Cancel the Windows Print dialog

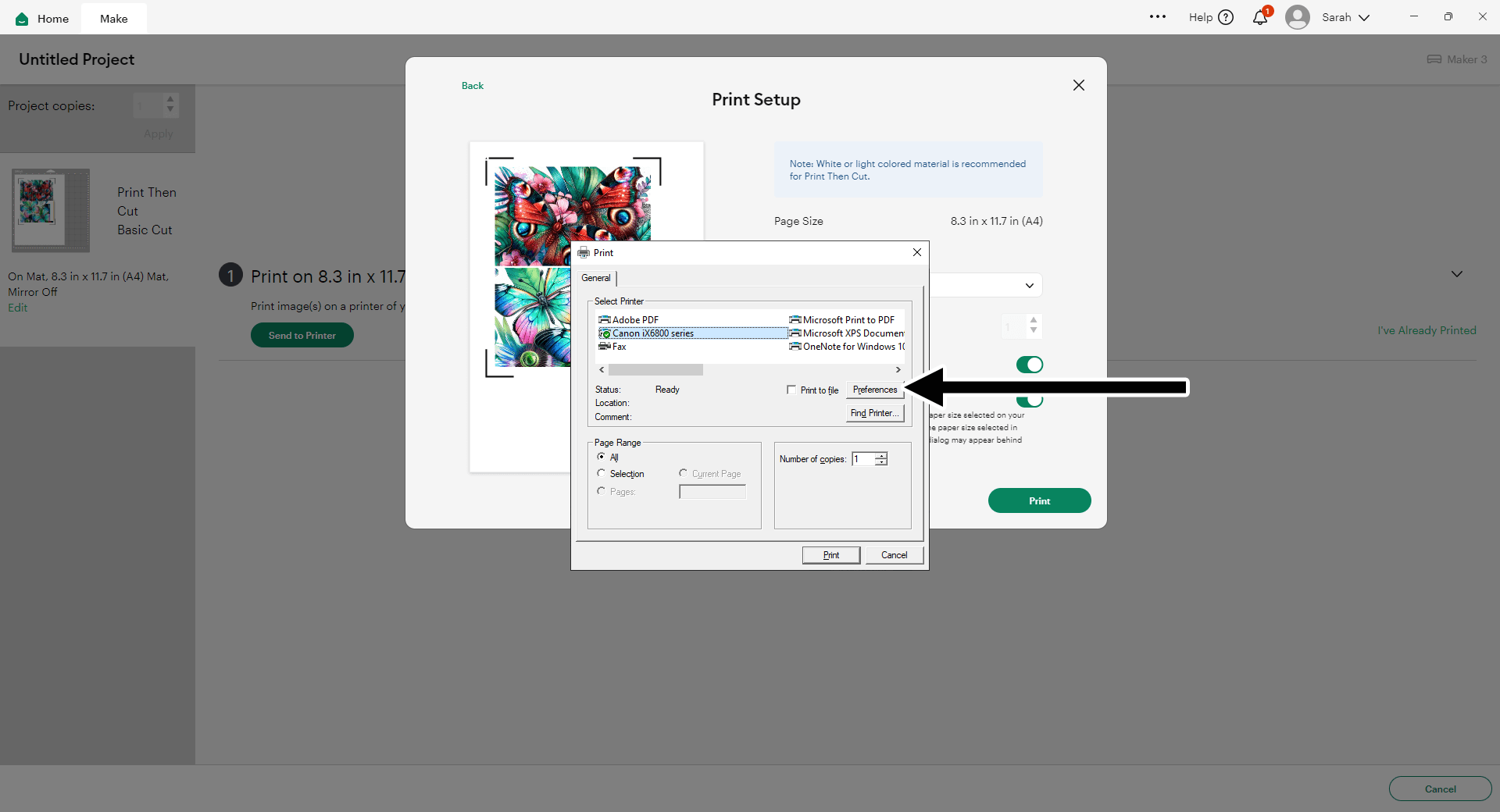(895, 555)
